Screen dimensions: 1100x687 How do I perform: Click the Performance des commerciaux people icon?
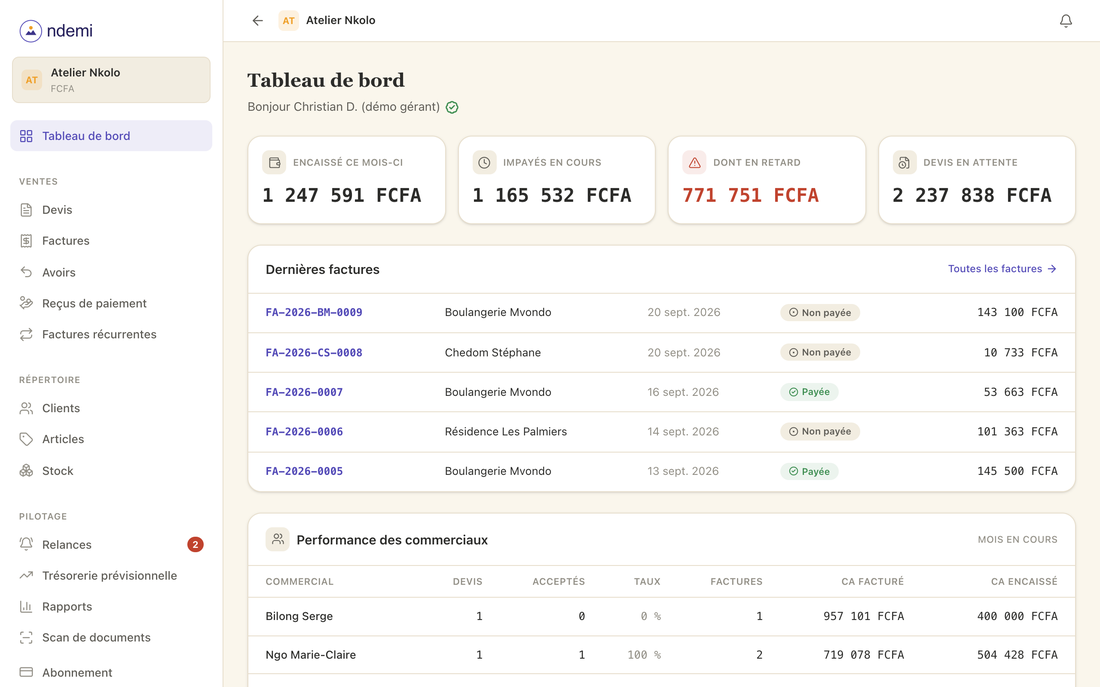point(278,539)
